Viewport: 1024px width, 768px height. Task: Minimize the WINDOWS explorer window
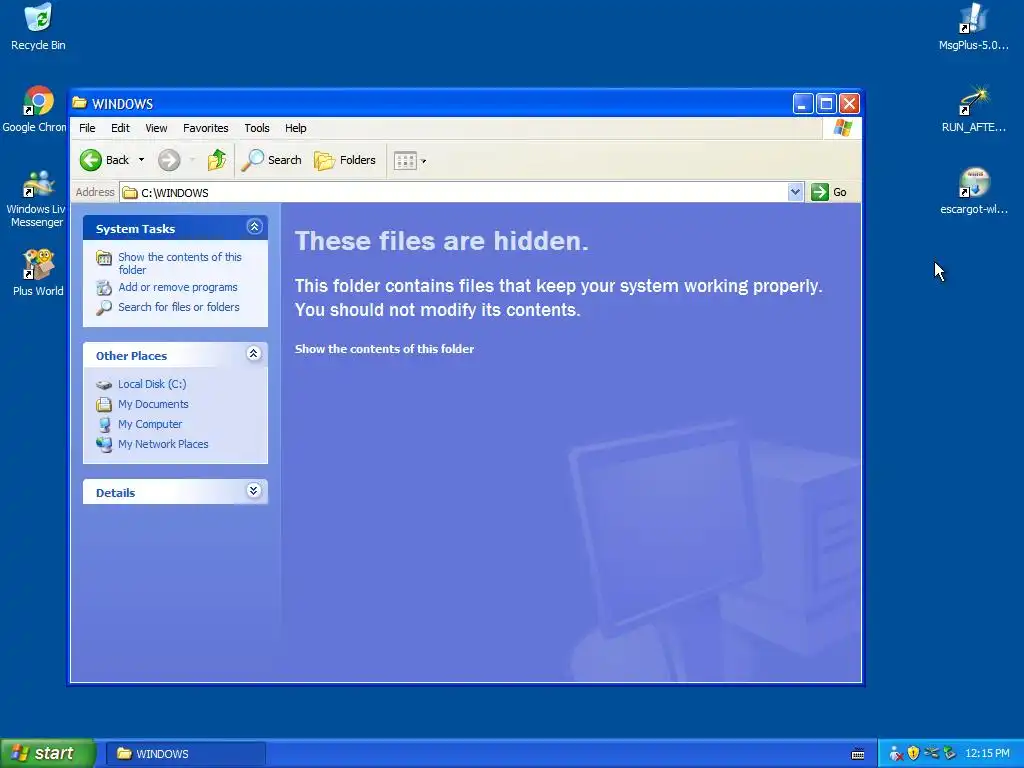click(803, 103)
